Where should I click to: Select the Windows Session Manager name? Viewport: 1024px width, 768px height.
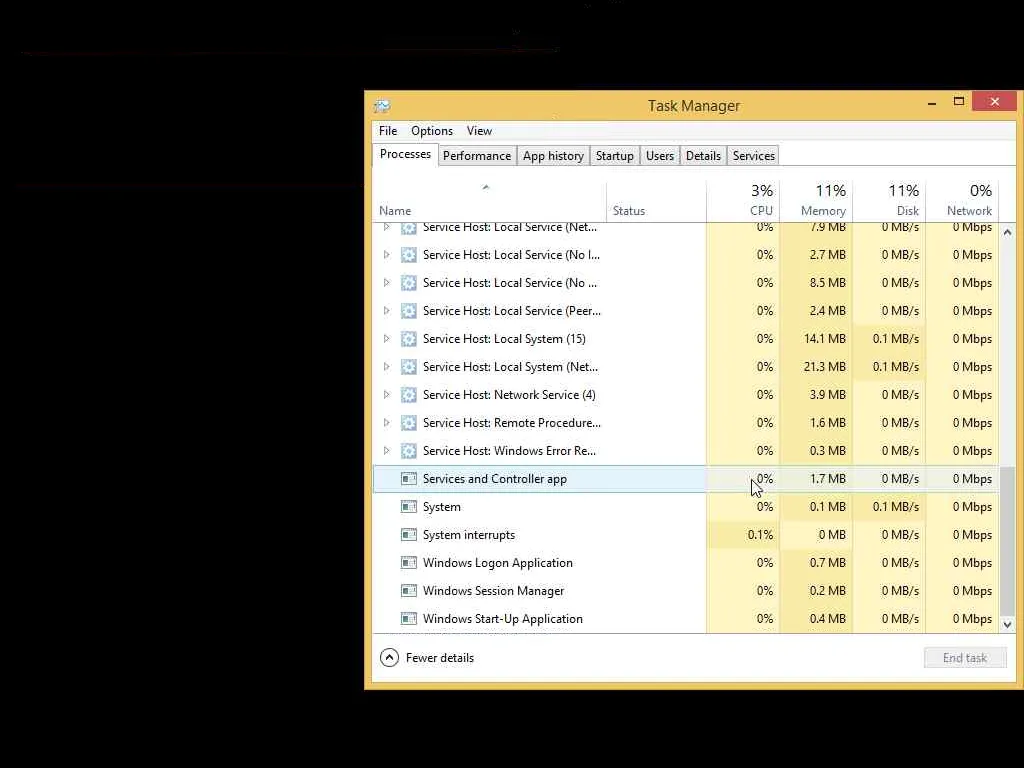coord(493,591)
